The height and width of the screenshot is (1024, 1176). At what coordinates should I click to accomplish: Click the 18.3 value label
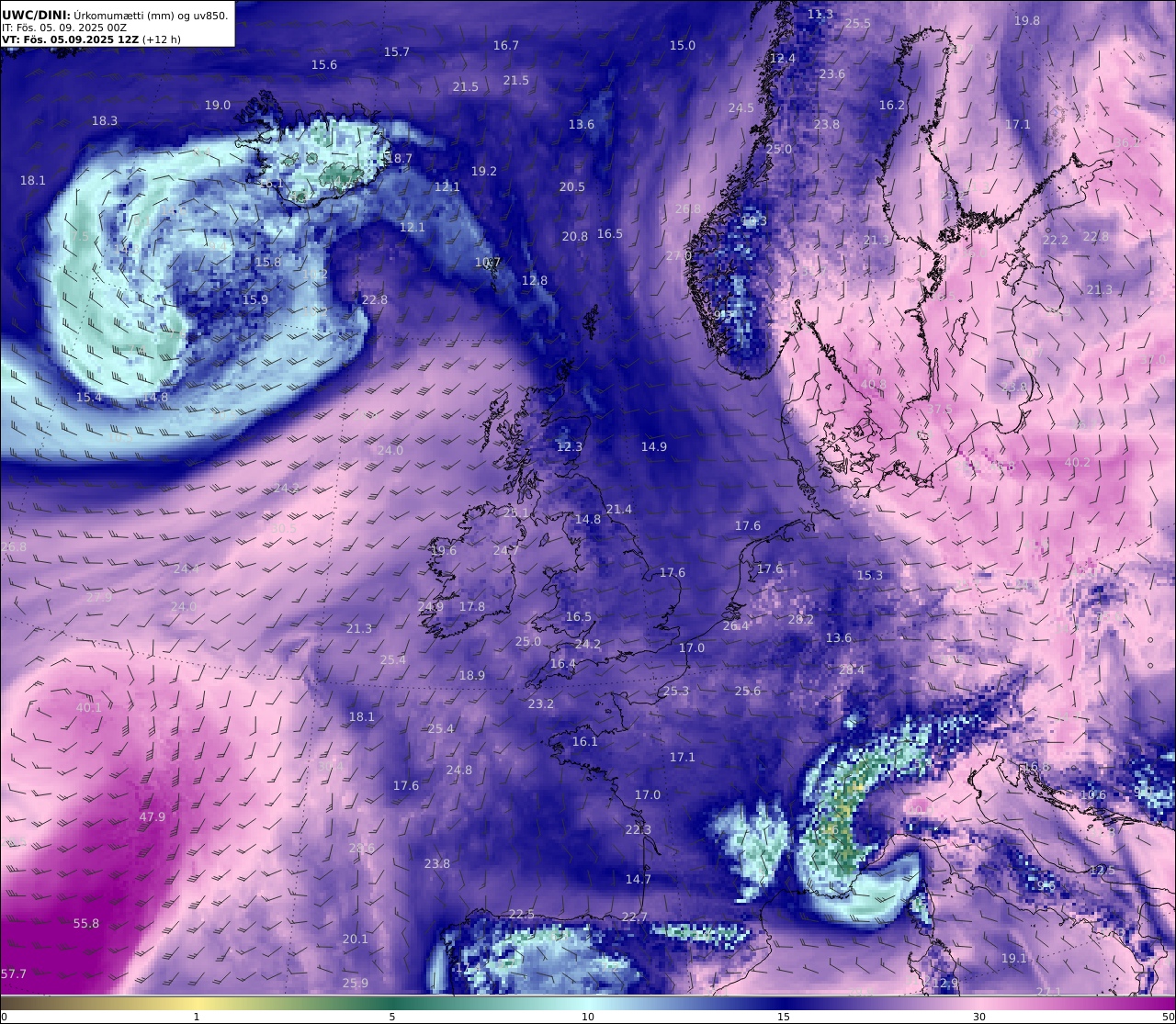(105, 121)
